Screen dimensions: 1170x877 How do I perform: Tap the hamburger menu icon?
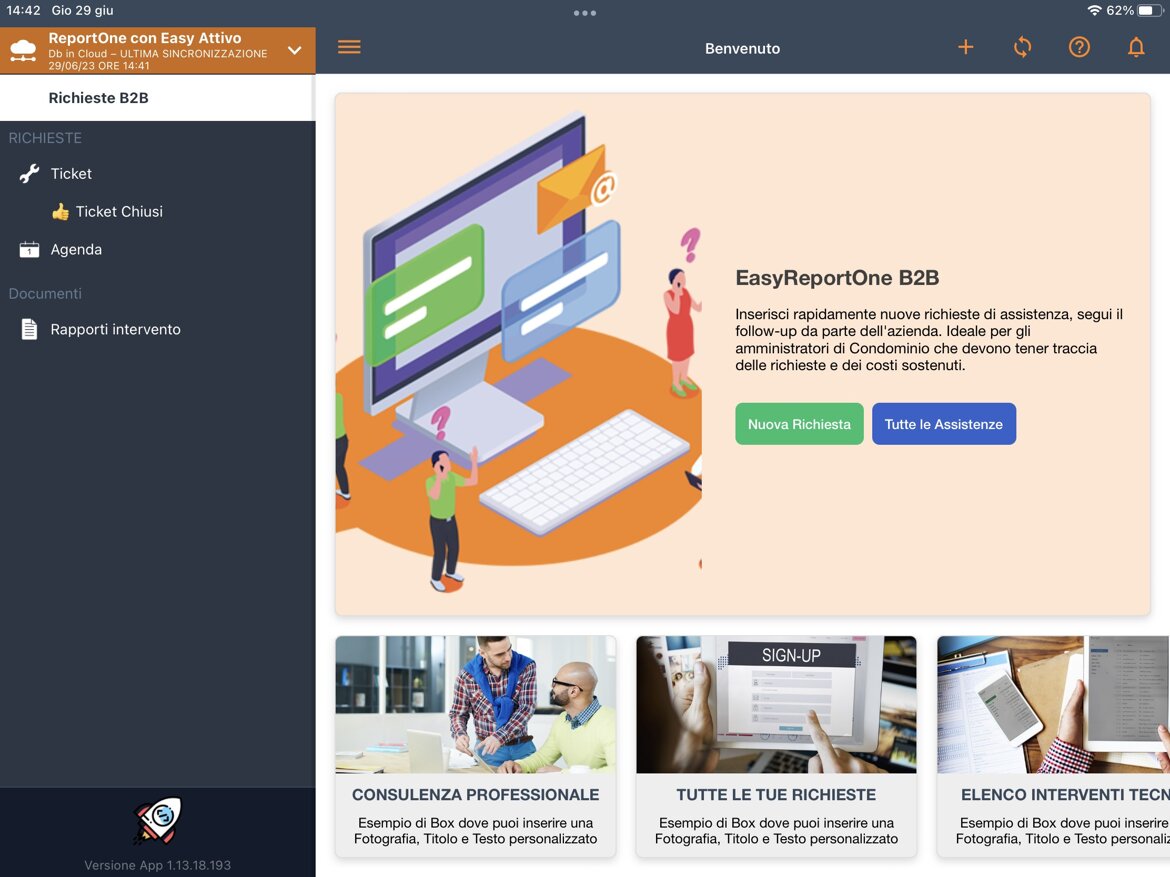[x=349, y=48]
